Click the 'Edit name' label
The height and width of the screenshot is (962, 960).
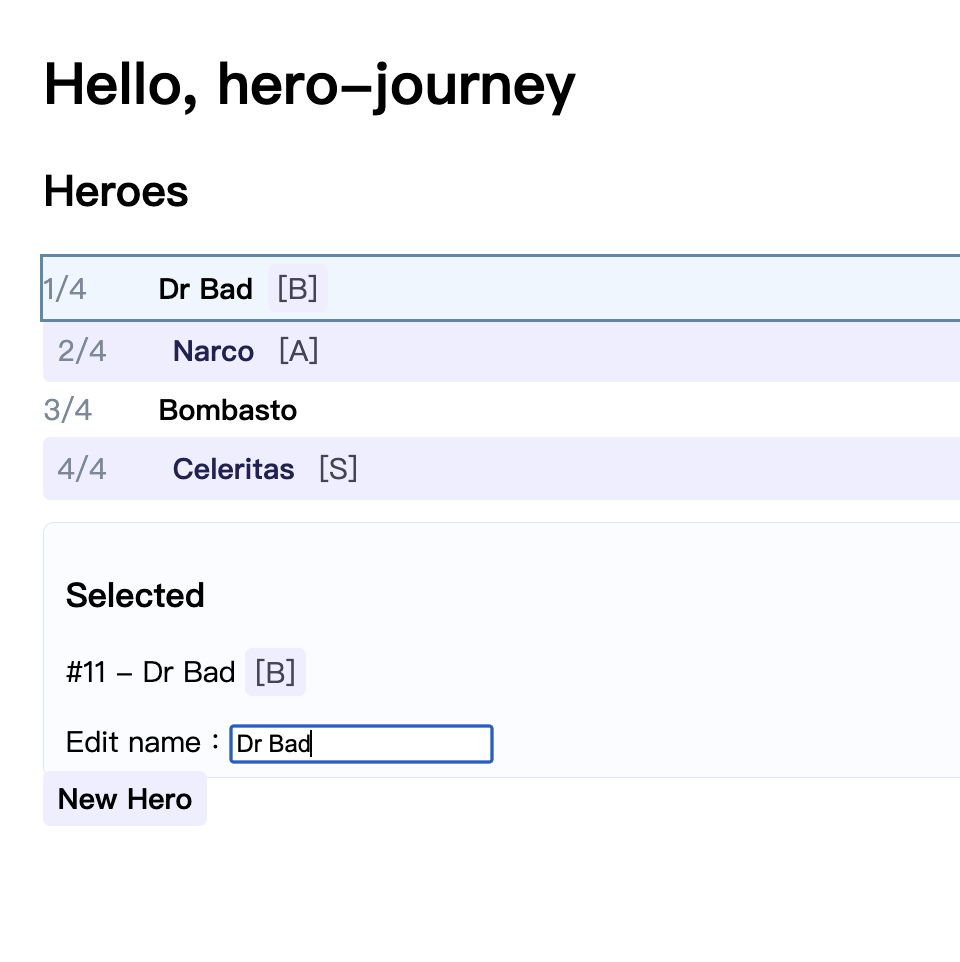point(133,743)
